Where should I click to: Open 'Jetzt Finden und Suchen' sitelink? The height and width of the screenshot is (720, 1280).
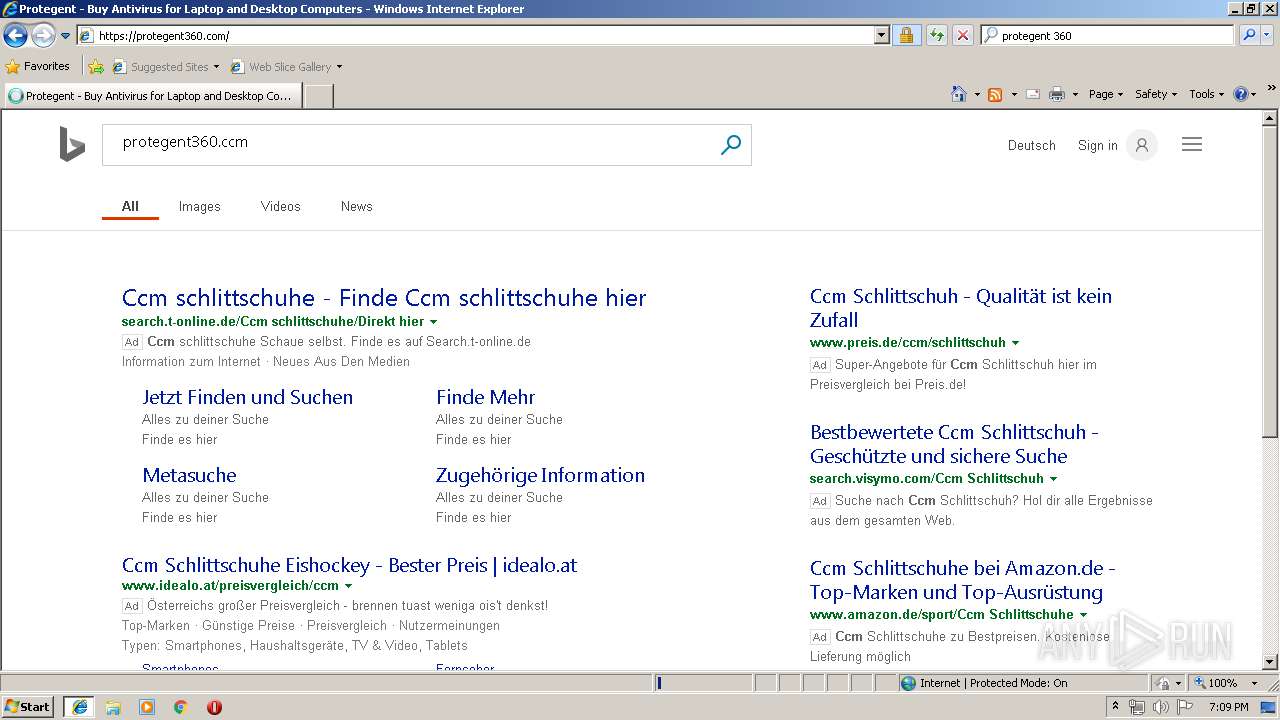tap(247, 397)
